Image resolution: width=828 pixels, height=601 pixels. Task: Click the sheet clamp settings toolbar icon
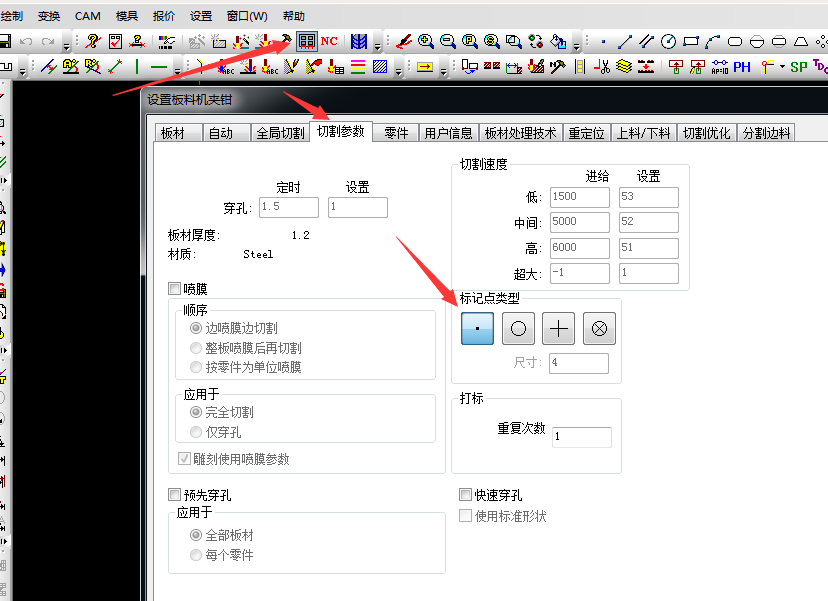pos(307,41)
